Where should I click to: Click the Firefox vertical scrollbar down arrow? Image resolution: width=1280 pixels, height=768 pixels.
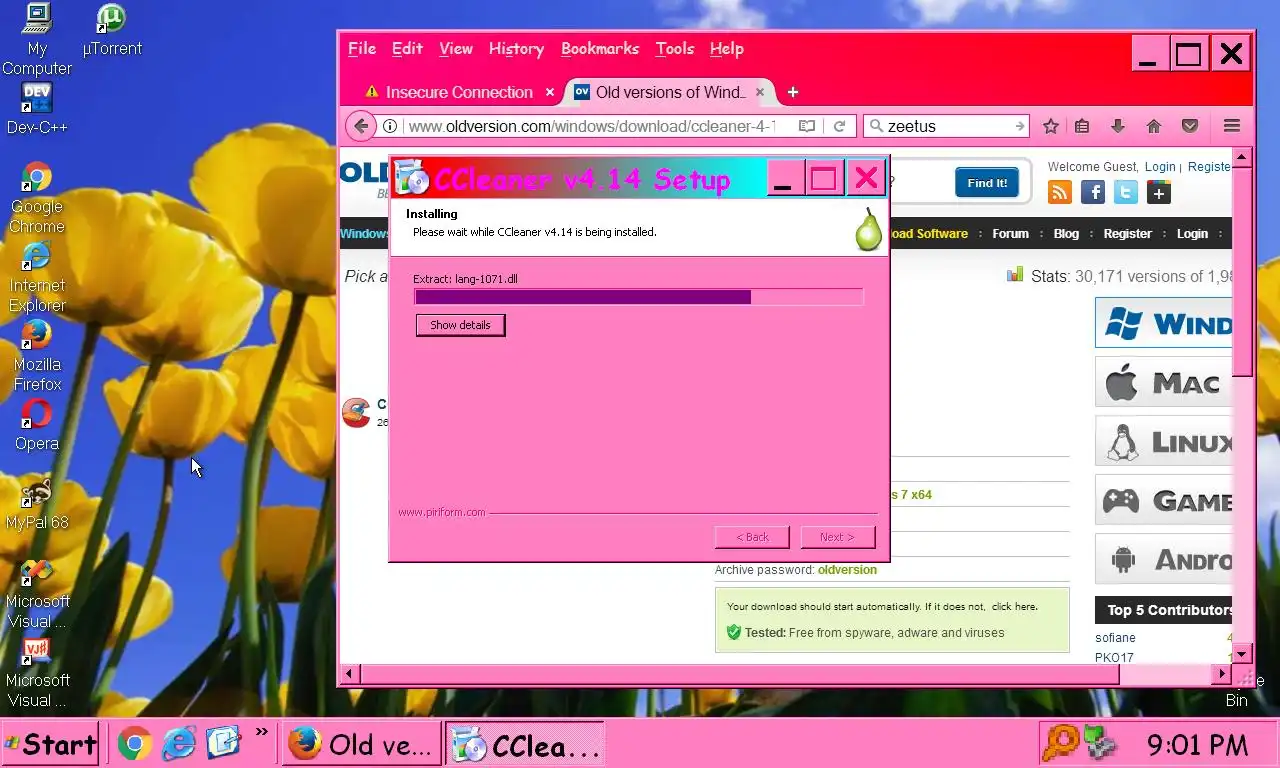tap(1242, 654)
